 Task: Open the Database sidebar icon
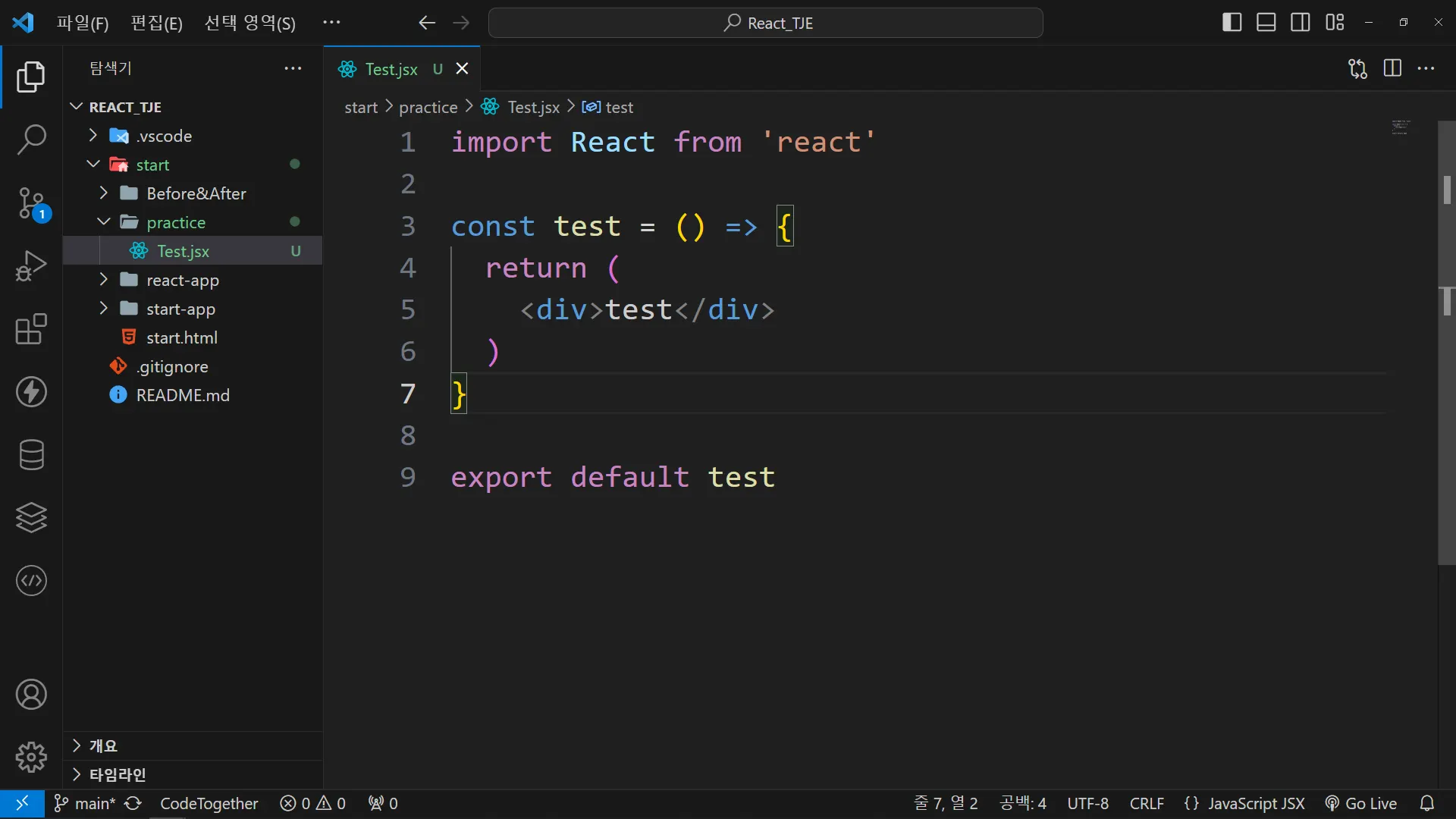(x=31, y=455)
